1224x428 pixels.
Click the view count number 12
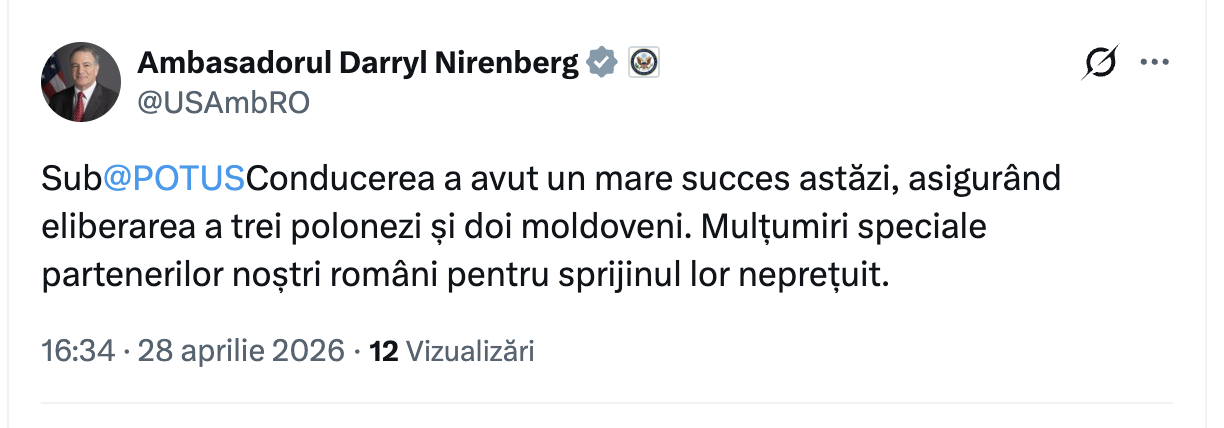click(384, 351)
